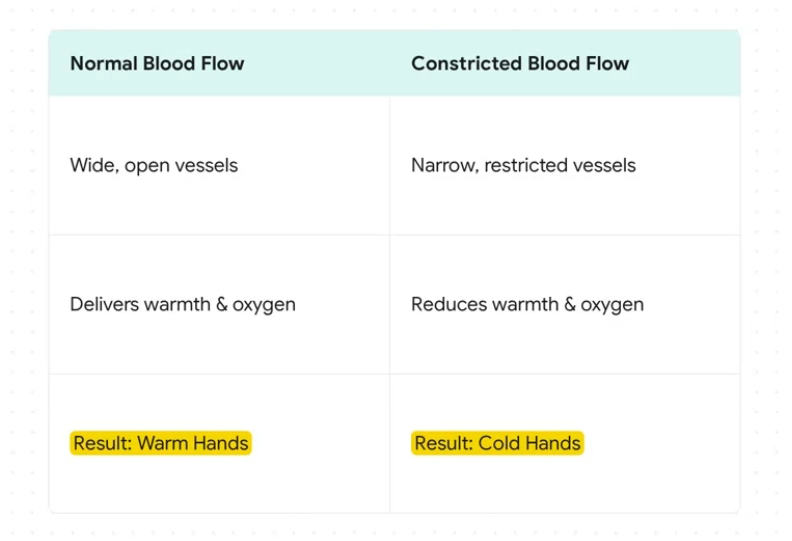Screen dimensions: 792x541
Task: Select the "Reduces warmth & oxygen" text
Action: [x=527, y=304]
